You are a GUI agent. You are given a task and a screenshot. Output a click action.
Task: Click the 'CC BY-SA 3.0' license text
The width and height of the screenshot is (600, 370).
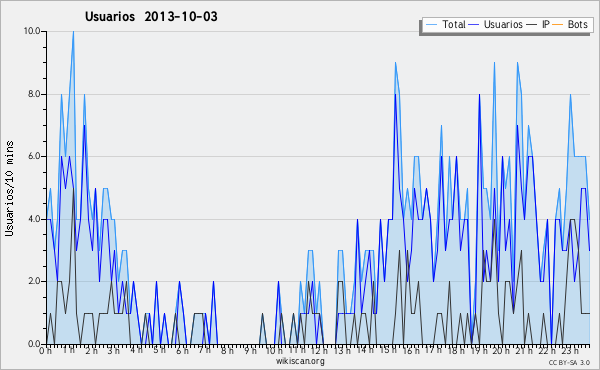point(569,362)
